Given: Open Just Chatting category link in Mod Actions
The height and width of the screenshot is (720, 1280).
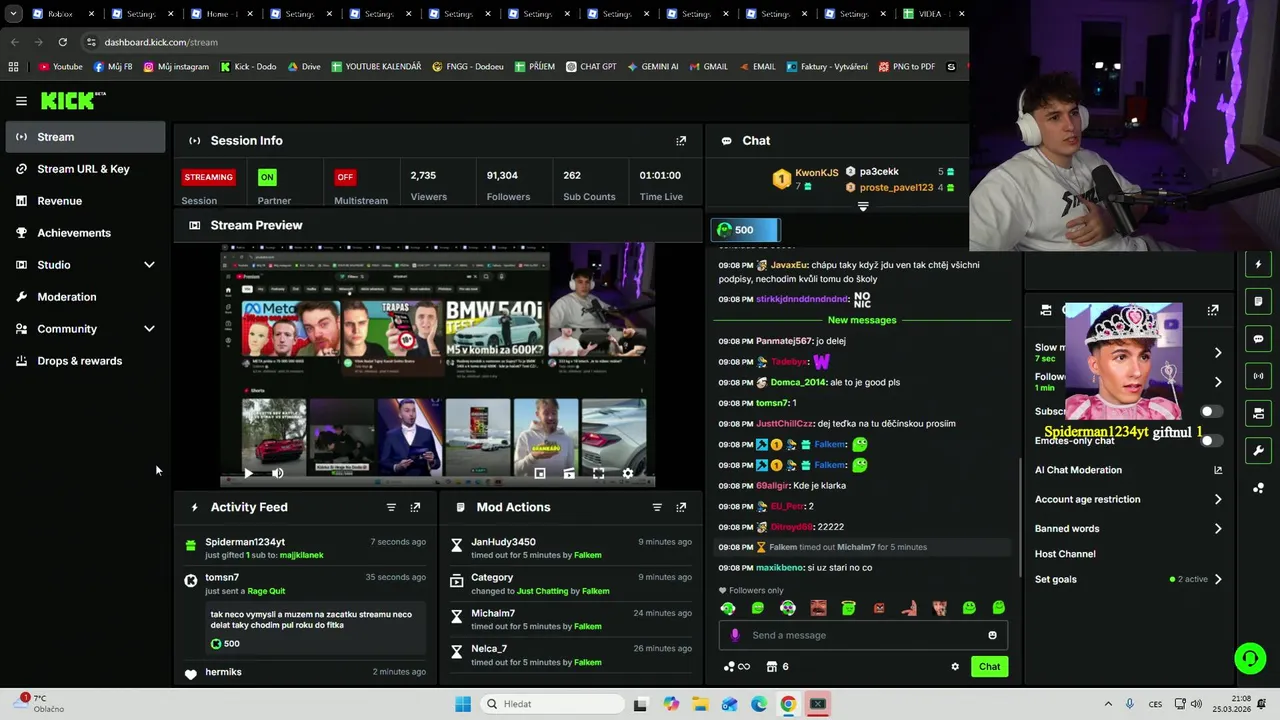Looking at the screenshot, I should (x=542, y=591).
